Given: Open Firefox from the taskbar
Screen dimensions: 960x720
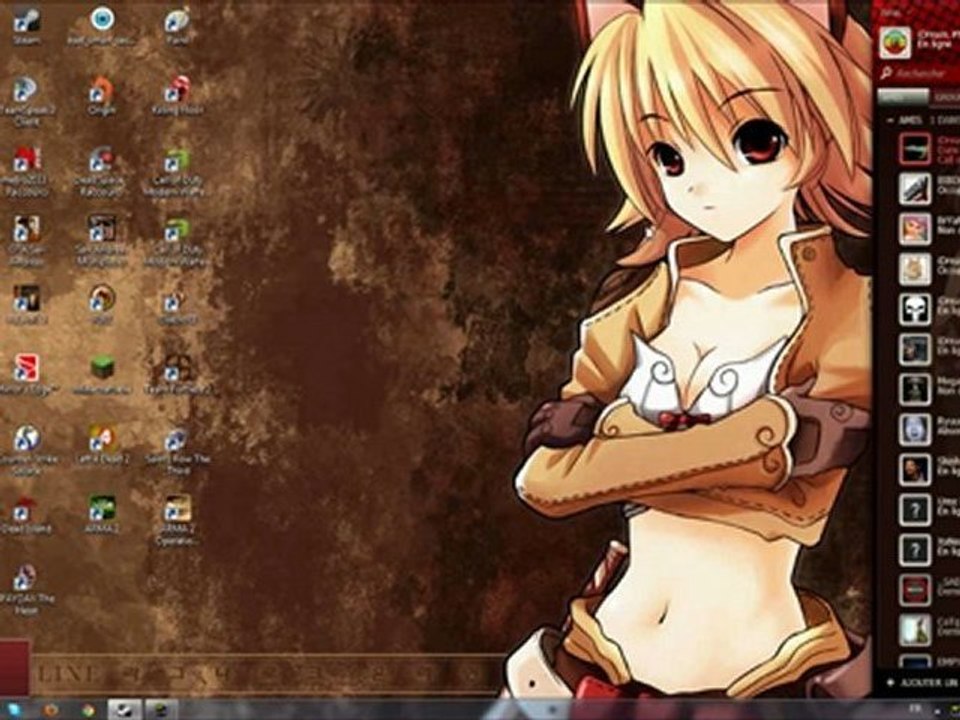Looking at the screenshot, I should tap(51, 710).
